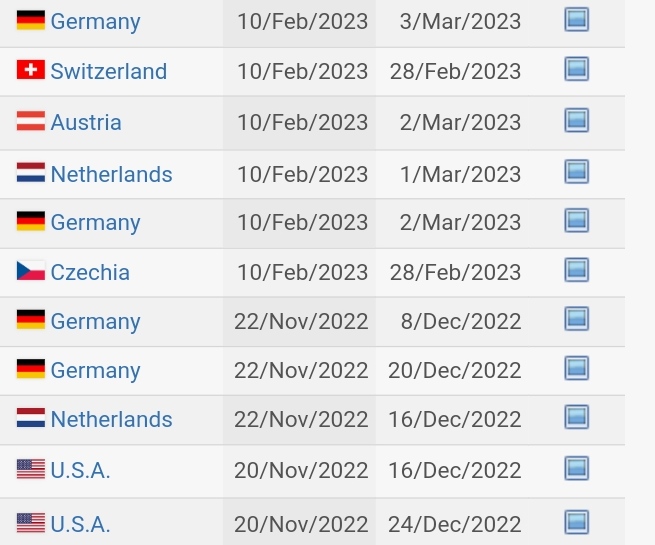The image size is (655, 545).
Task: Click Netherlands link dated 1/Mar/2023
Action: tap(111, 174)
